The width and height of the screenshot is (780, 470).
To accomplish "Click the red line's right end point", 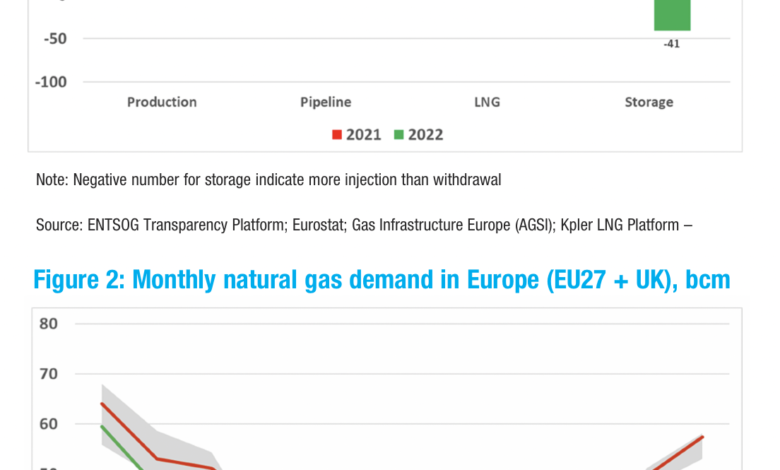I will (x=703, y=437).
